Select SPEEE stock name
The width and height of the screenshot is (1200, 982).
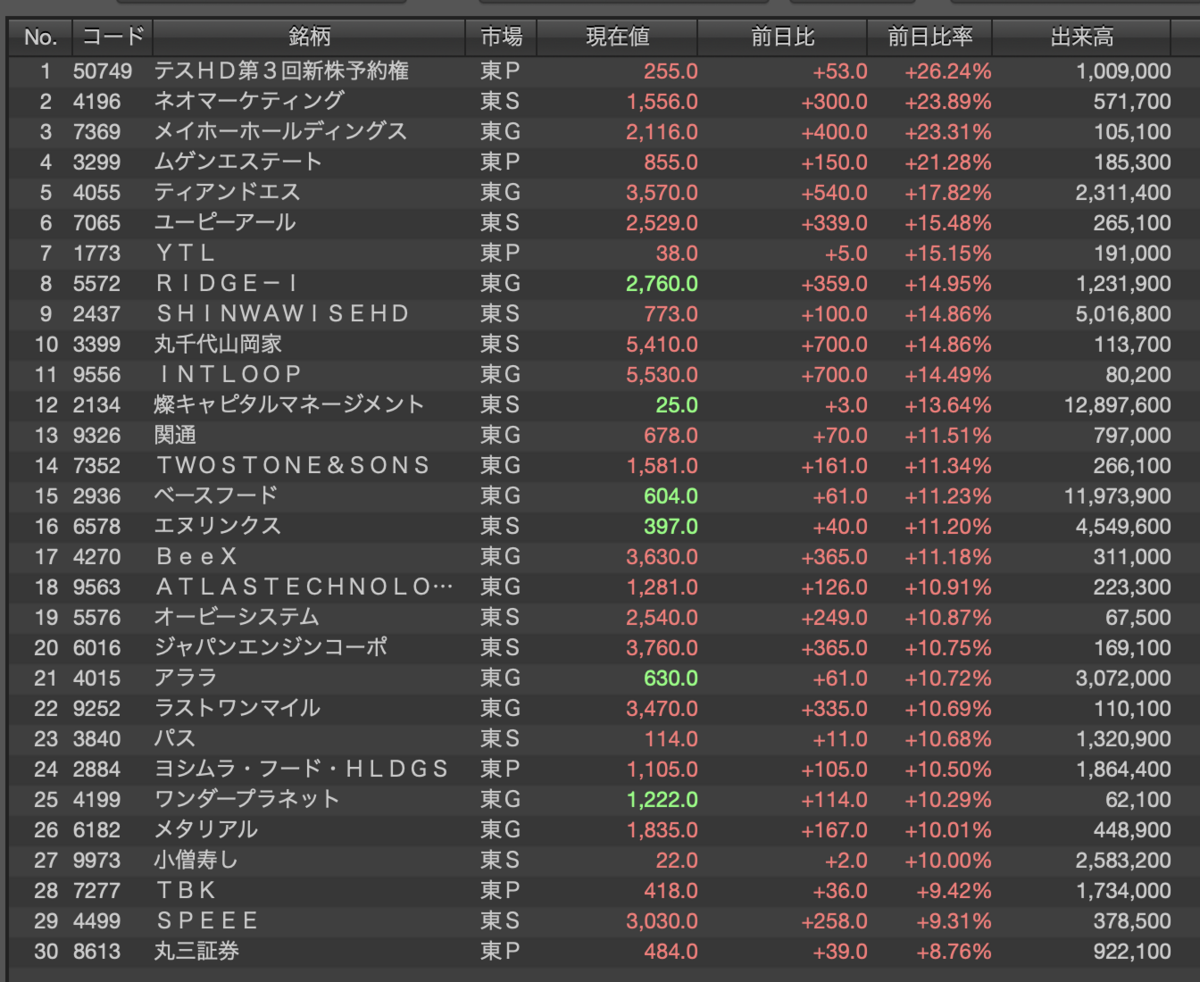[208, 921]
